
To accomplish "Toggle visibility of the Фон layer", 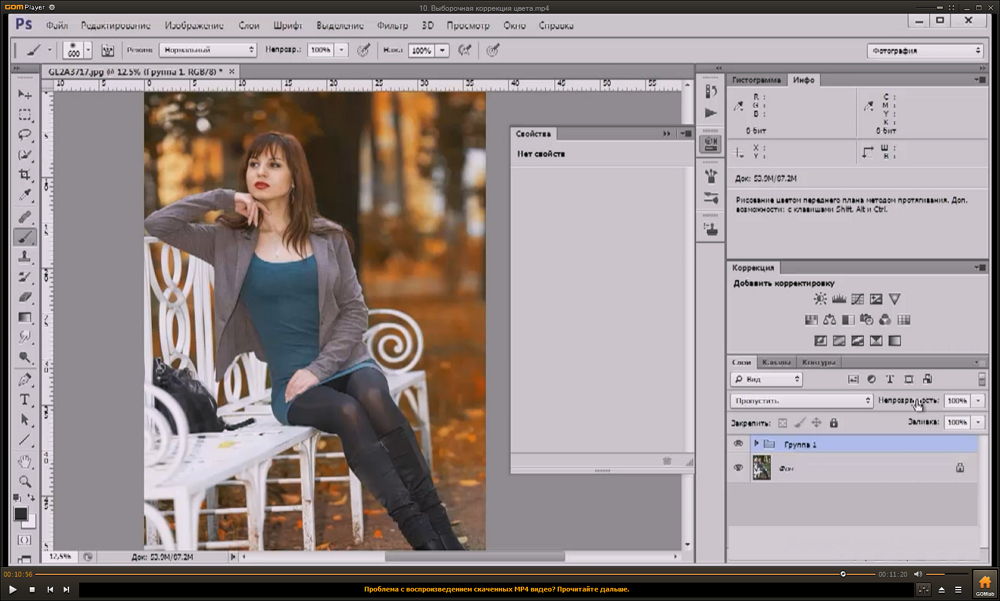I will 739,467.
